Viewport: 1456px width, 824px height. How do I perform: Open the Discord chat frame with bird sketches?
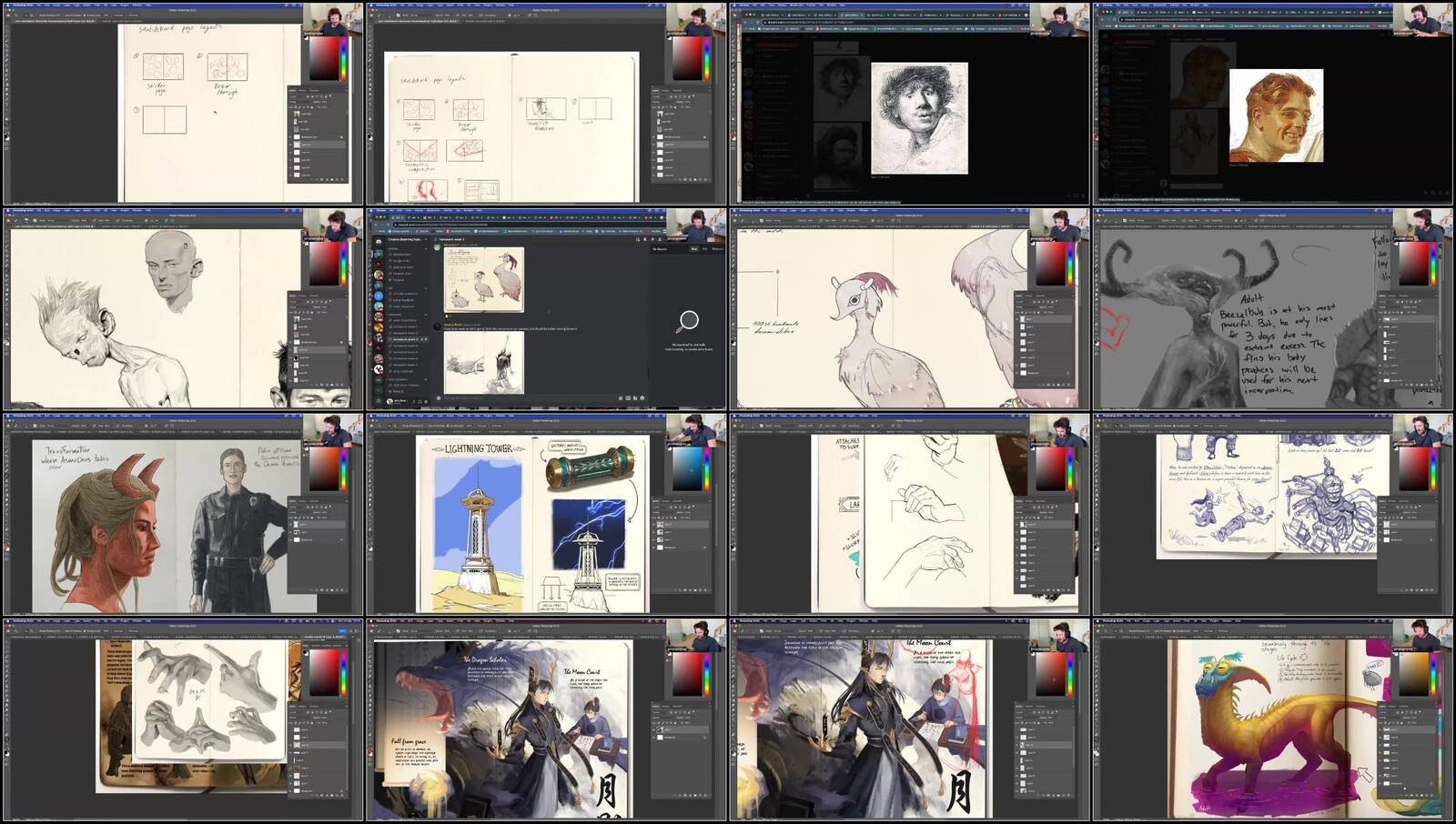click(546, 309)
